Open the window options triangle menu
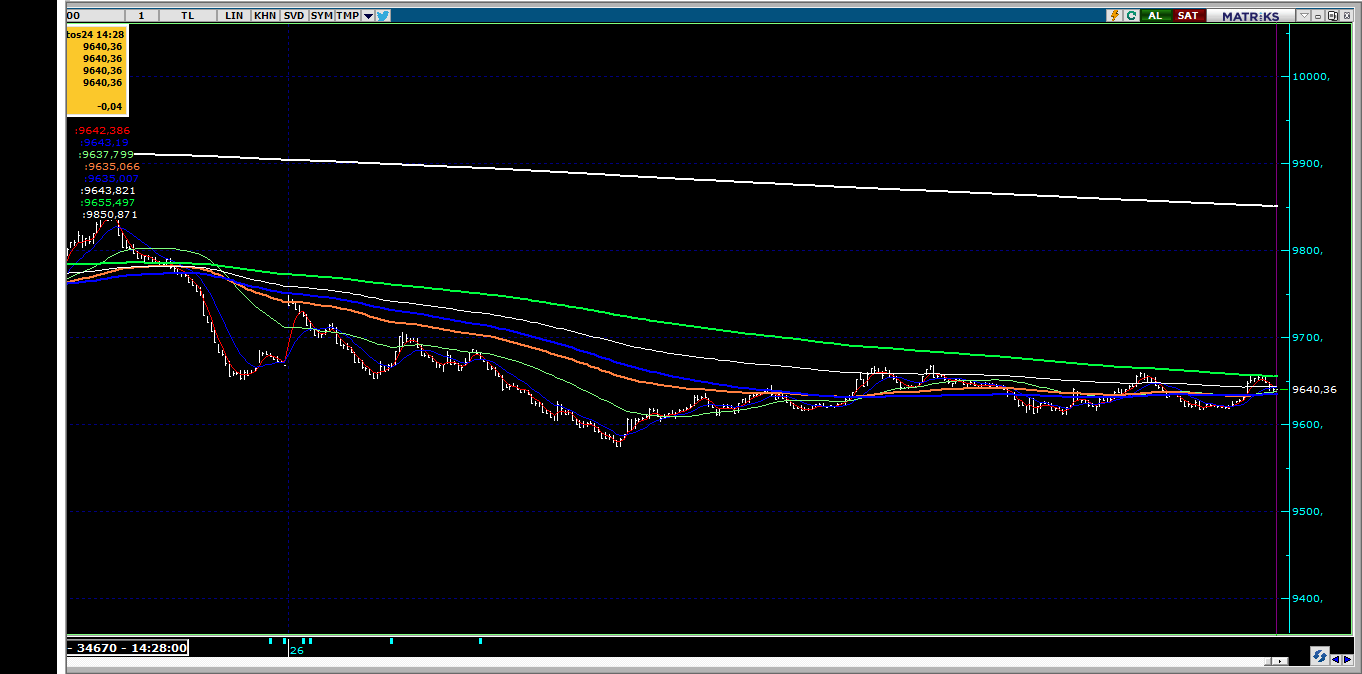The height and width of the screenshot is (674, 1362). (x=1304, y=15)
